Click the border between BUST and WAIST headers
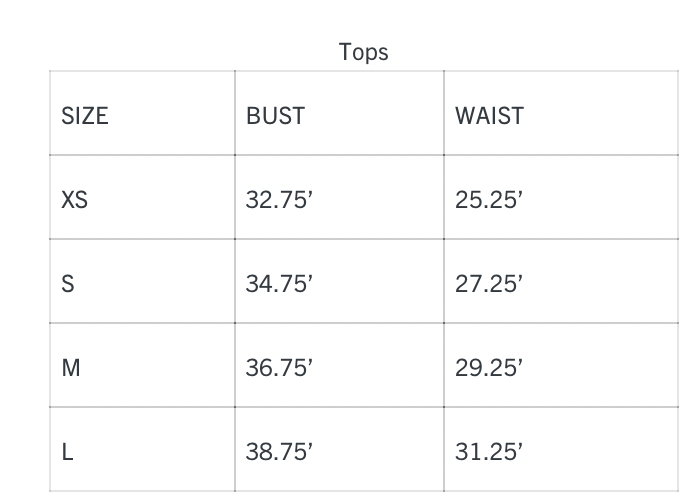 click(x=444, y=116)
